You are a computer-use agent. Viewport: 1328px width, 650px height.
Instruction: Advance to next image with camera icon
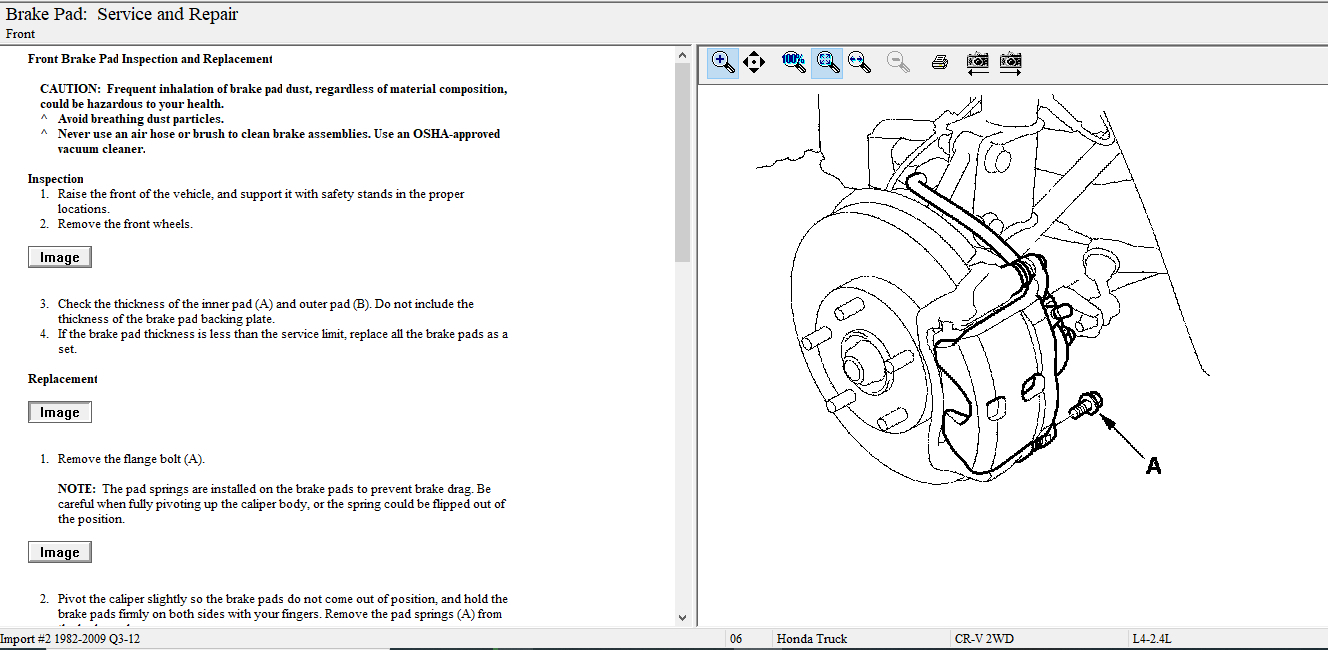[1011, 62]
